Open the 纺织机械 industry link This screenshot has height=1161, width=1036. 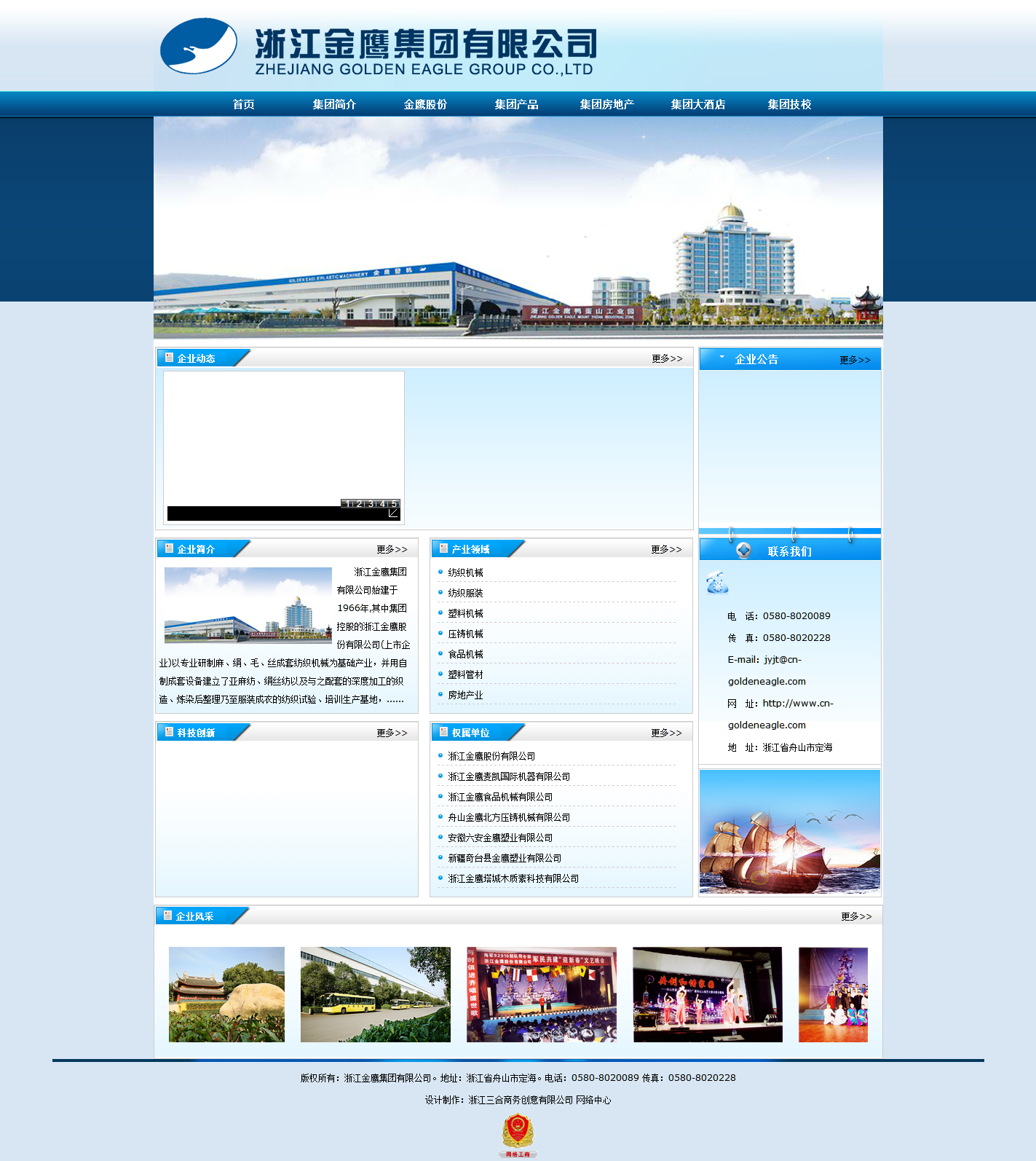465,572
